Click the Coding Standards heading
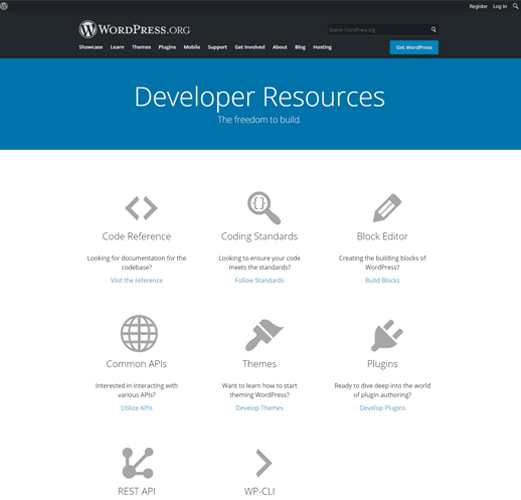 pyautogui.click(x=259, y=236)
